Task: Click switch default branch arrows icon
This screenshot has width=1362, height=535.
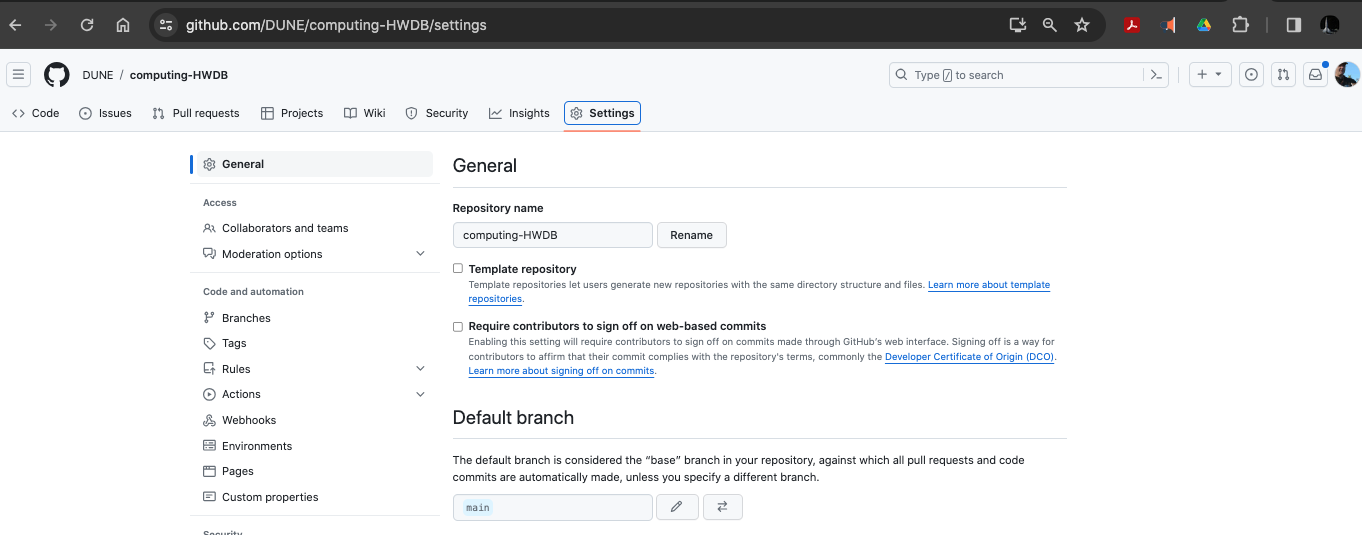Action: point(722,507)
